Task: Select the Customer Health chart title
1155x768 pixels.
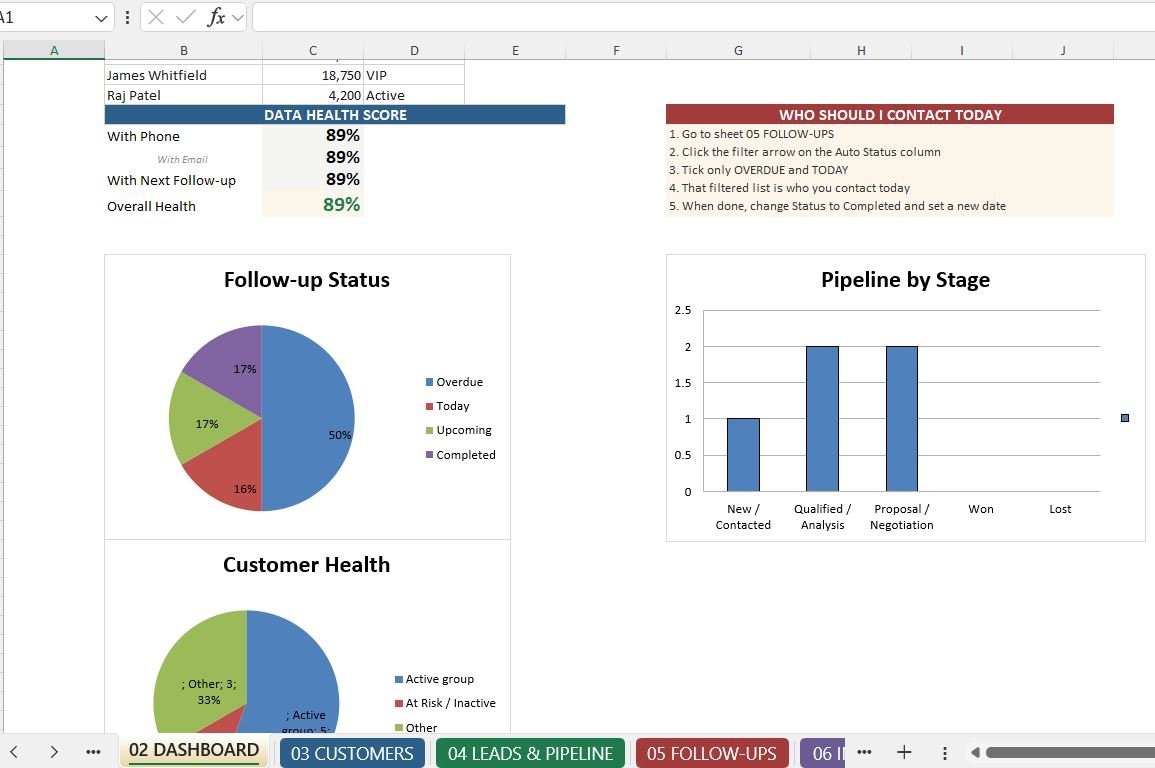Action: [306, 565]
